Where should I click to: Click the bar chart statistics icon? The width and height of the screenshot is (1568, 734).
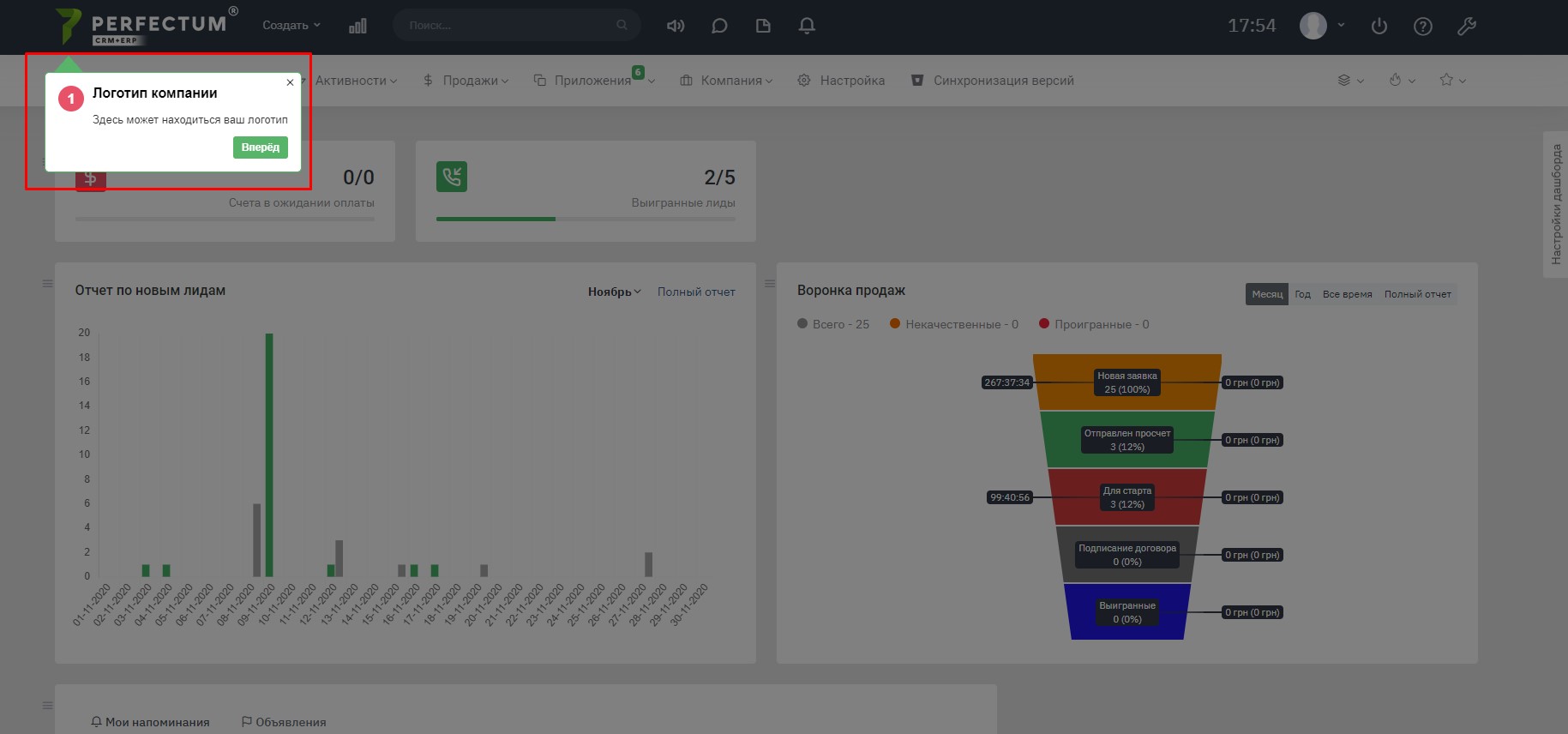(x=357, y=26)
